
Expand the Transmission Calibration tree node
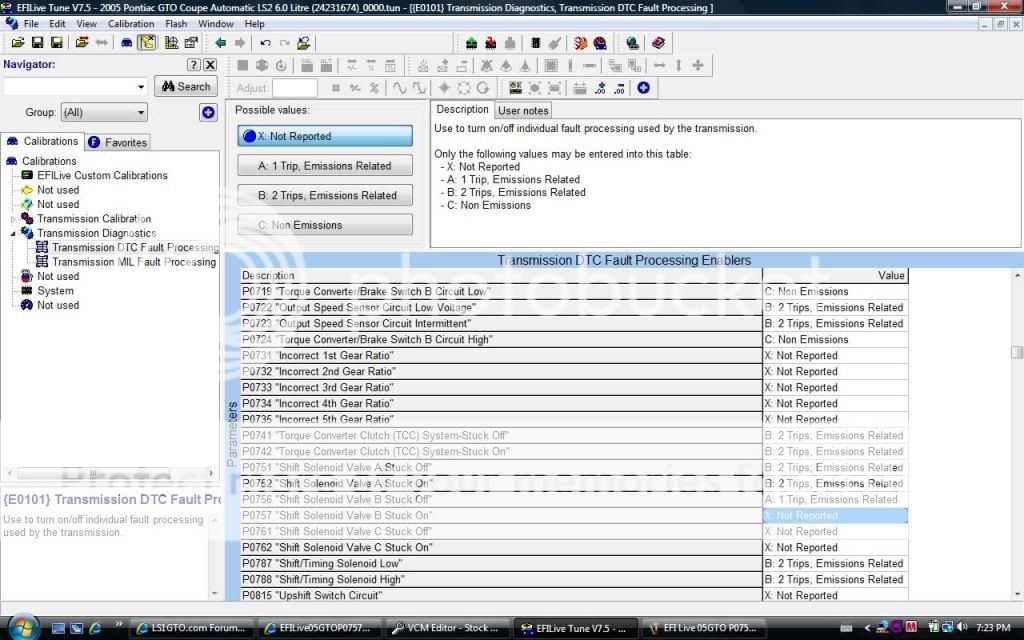14,219
